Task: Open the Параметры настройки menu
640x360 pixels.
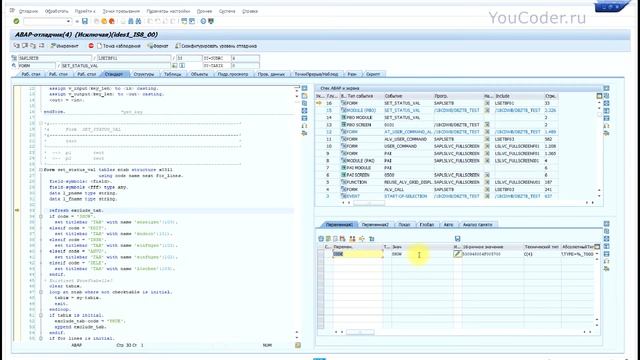Action: click(168, 11)
